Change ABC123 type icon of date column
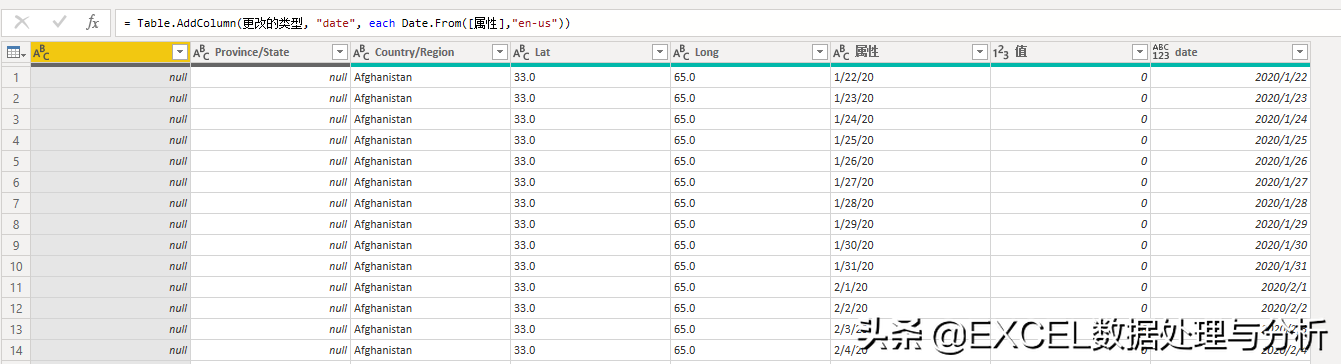The width and height of the screenshot is (1341, 364). pyautogui.click(x=1161, y=52)
